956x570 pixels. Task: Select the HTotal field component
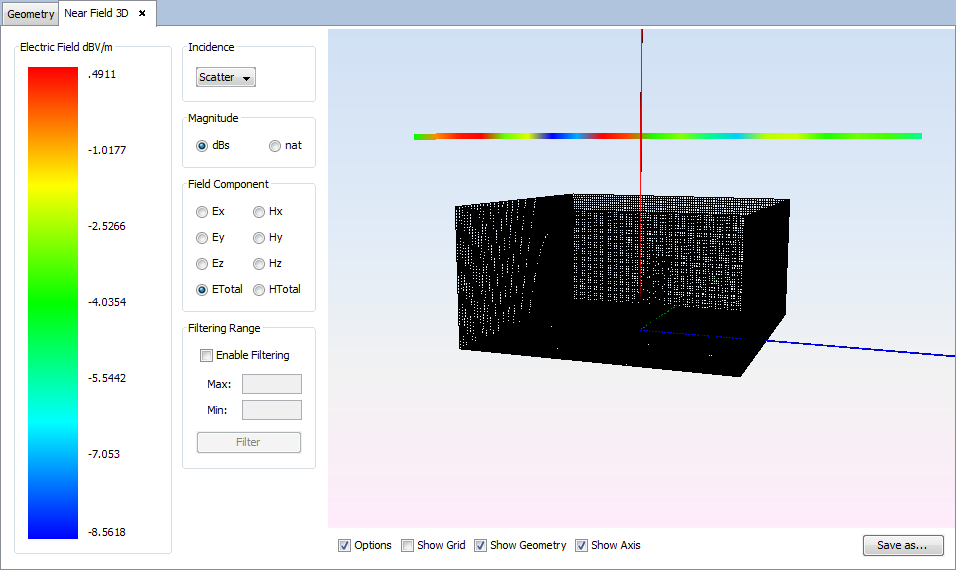(259, 290)
